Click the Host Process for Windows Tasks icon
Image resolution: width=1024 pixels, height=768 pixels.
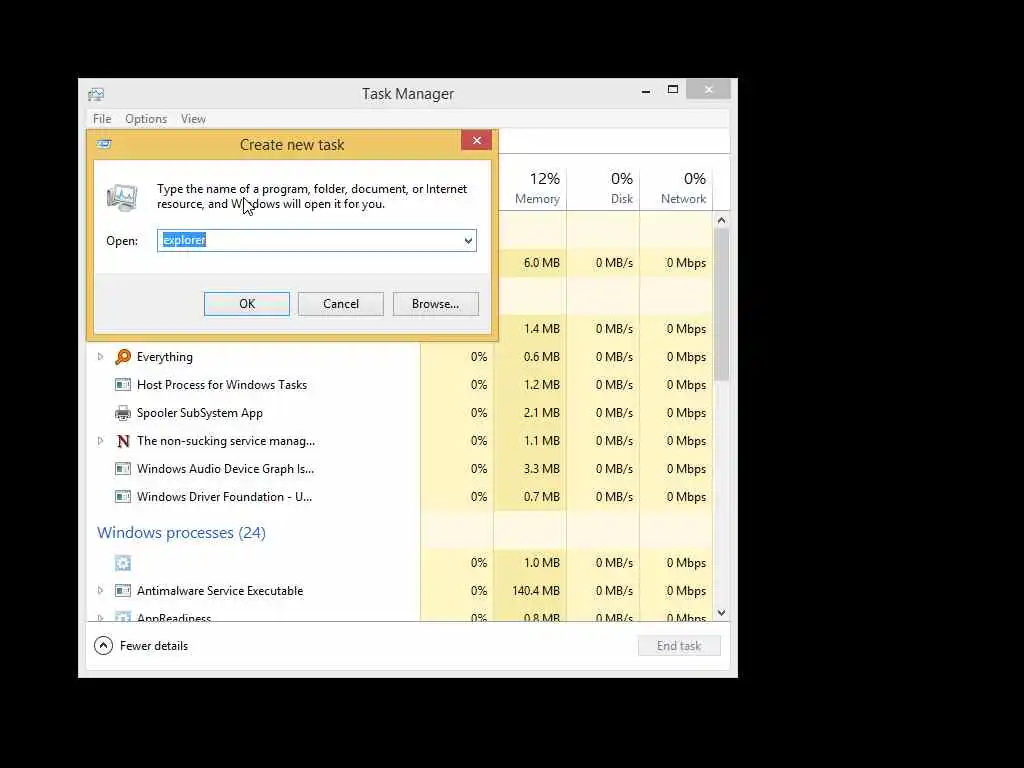123,385
